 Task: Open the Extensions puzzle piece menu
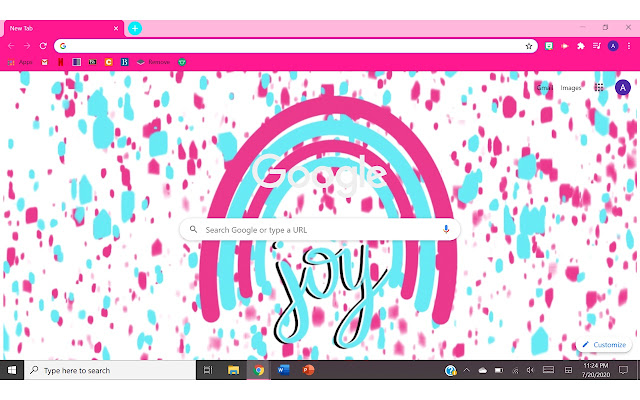pyautogui.click(x=581, y=46)
